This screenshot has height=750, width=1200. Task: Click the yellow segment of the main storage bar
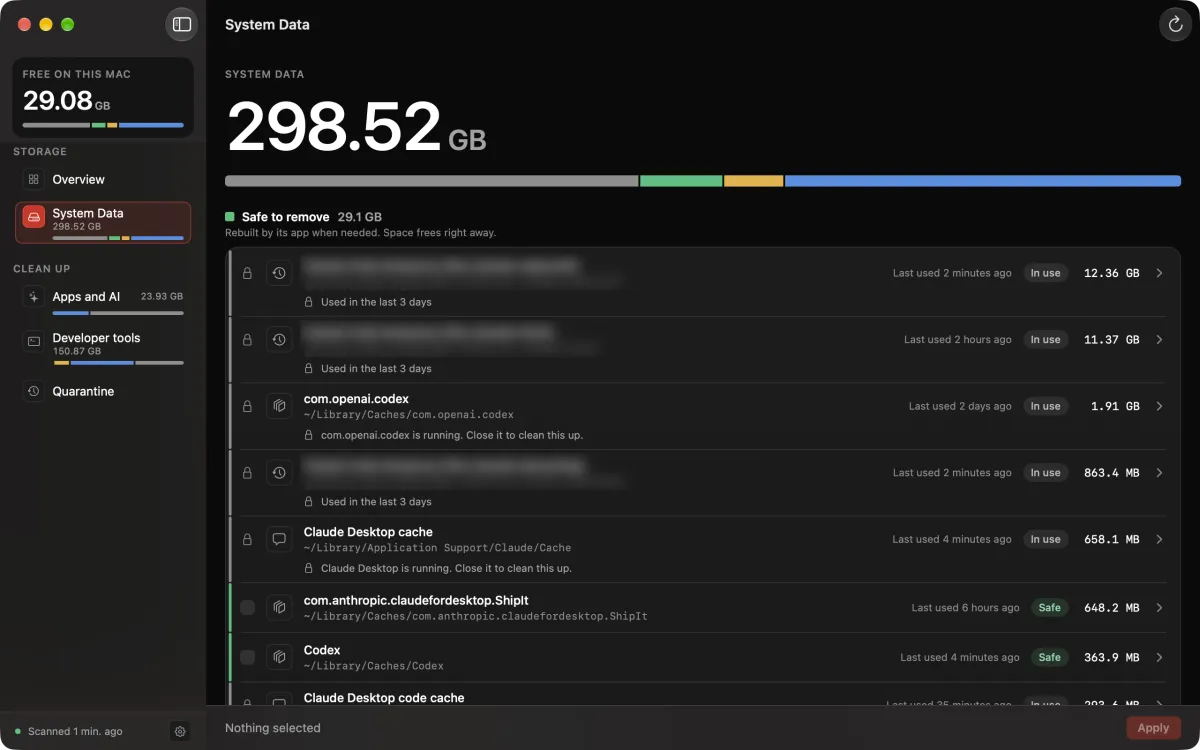[753, 181]
